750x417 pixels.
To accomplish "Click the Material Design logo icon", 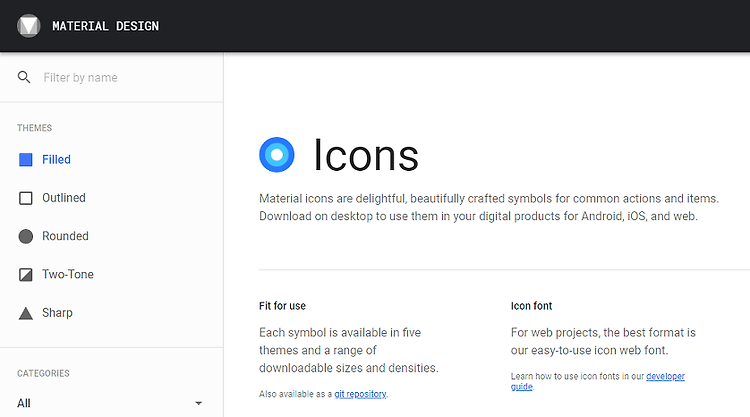I will [x=29, y=26].
